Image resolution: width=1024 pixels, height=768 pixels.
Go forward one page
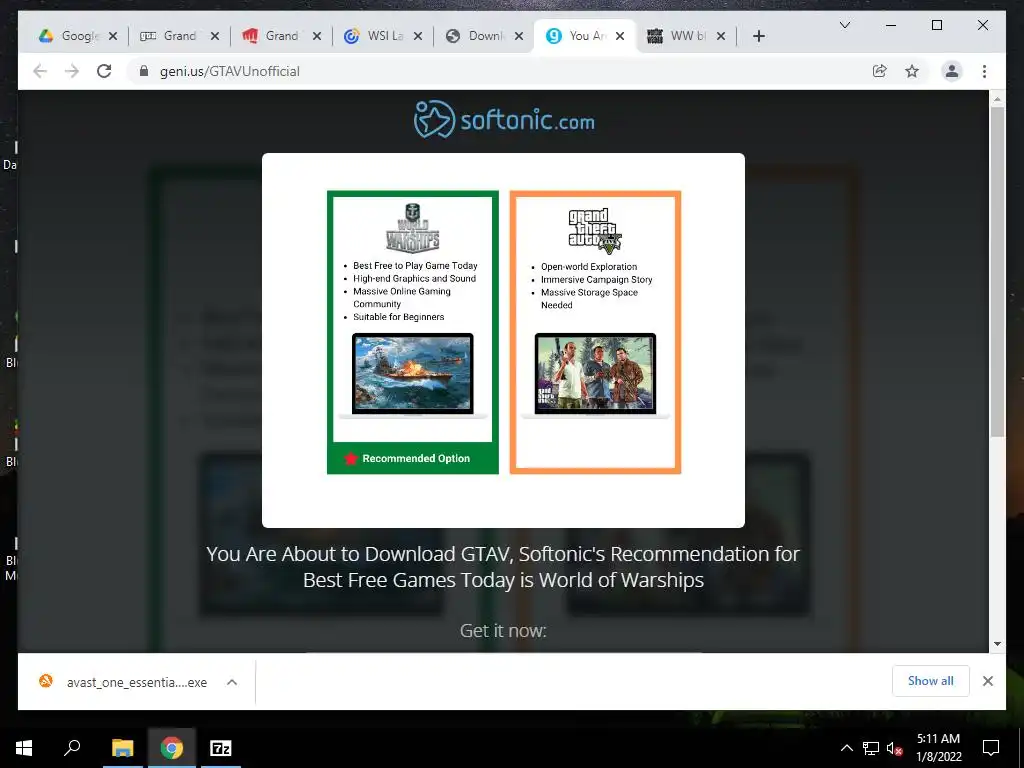72,71
